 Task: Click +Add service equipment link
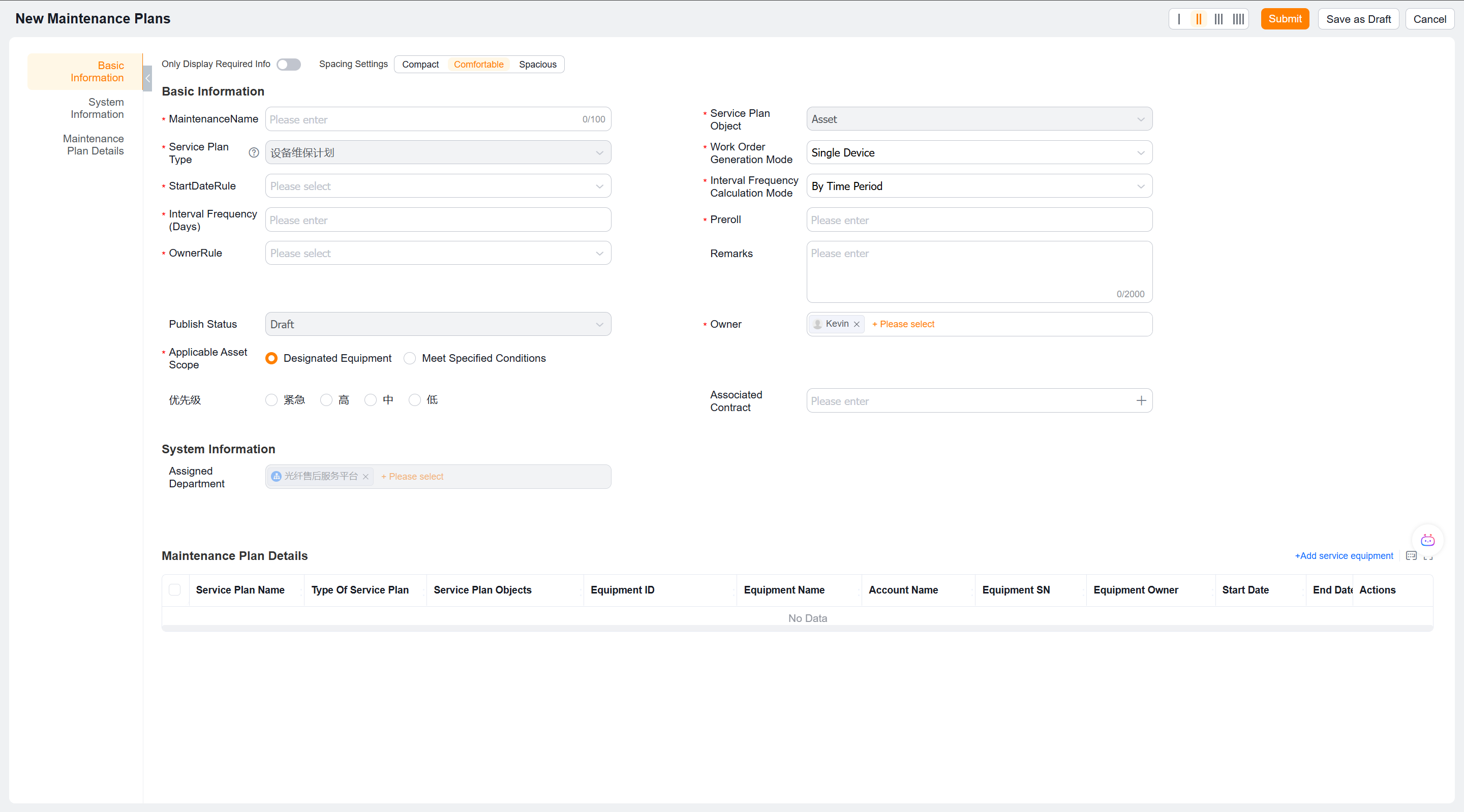click(1344, 556)
